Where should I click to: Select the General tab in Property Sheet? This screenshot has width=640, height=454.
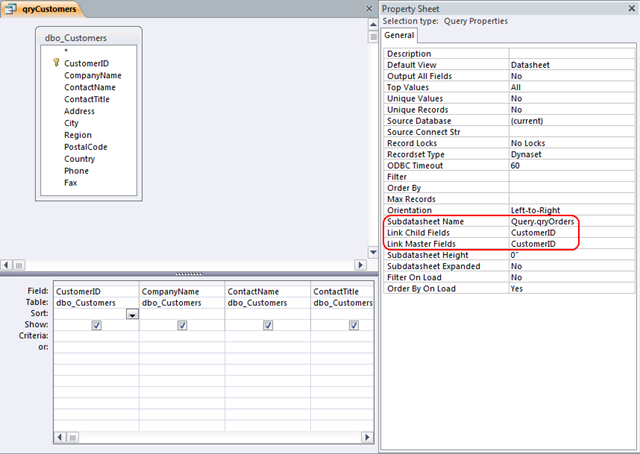click(x=399, y=35)
